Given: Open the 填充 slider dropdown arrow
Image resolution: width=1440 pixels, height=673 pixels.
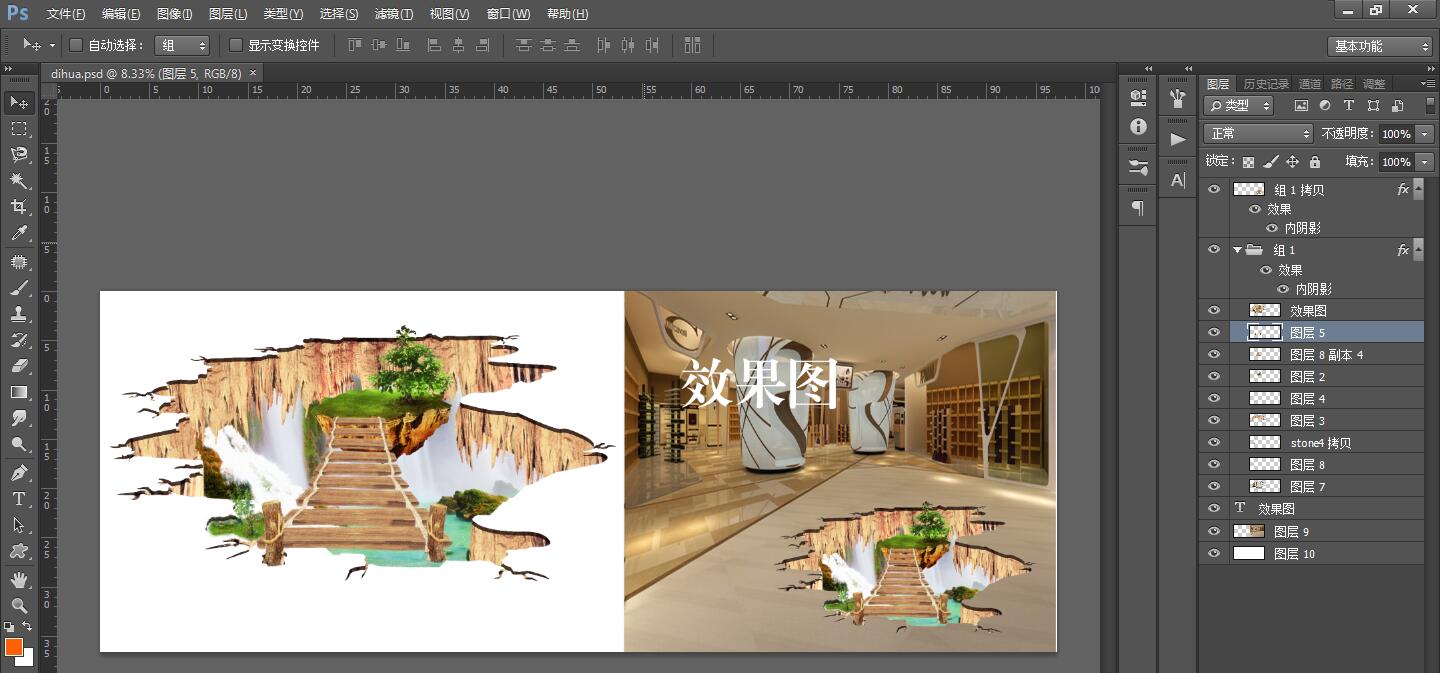Looking at the screenshot, I should pyautogui.click(x=1425, y=162).
